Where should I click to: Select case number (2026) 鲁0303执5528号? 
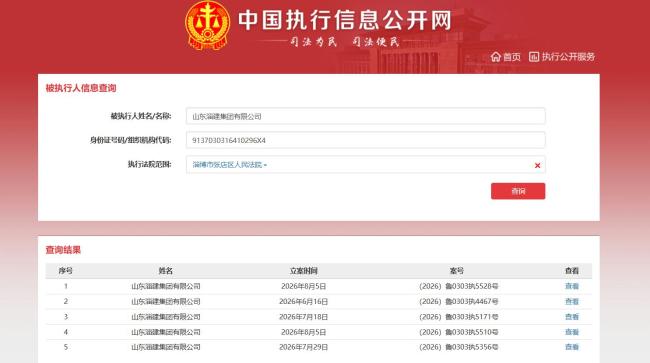click(x=458, y=286)
